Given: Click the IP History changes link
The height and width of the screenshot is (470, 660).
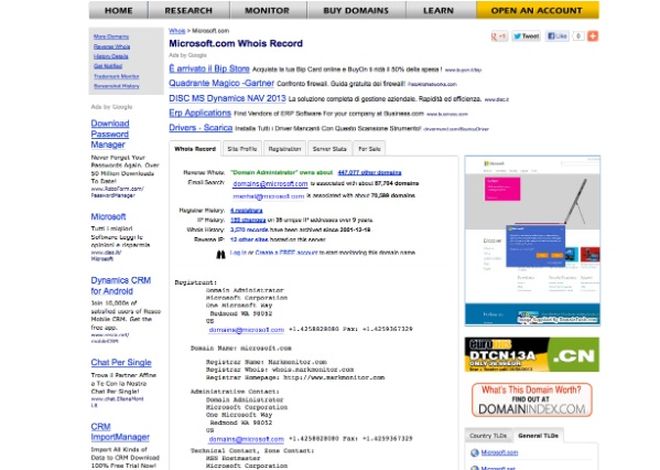Looking at the screenshot, I should click(248, 220).
